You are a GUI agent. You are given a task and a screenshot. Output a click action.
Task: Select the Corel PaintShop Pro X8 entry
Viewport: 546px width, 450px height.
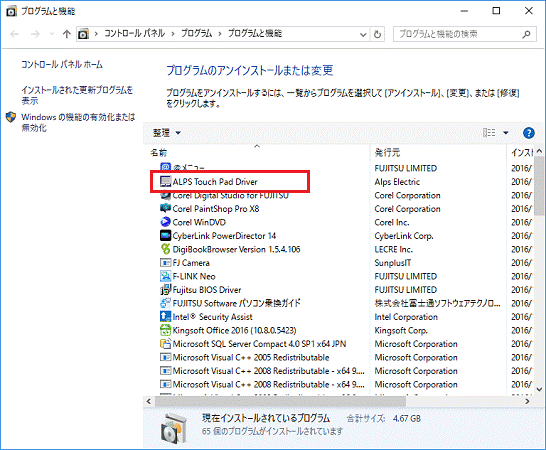216,209
